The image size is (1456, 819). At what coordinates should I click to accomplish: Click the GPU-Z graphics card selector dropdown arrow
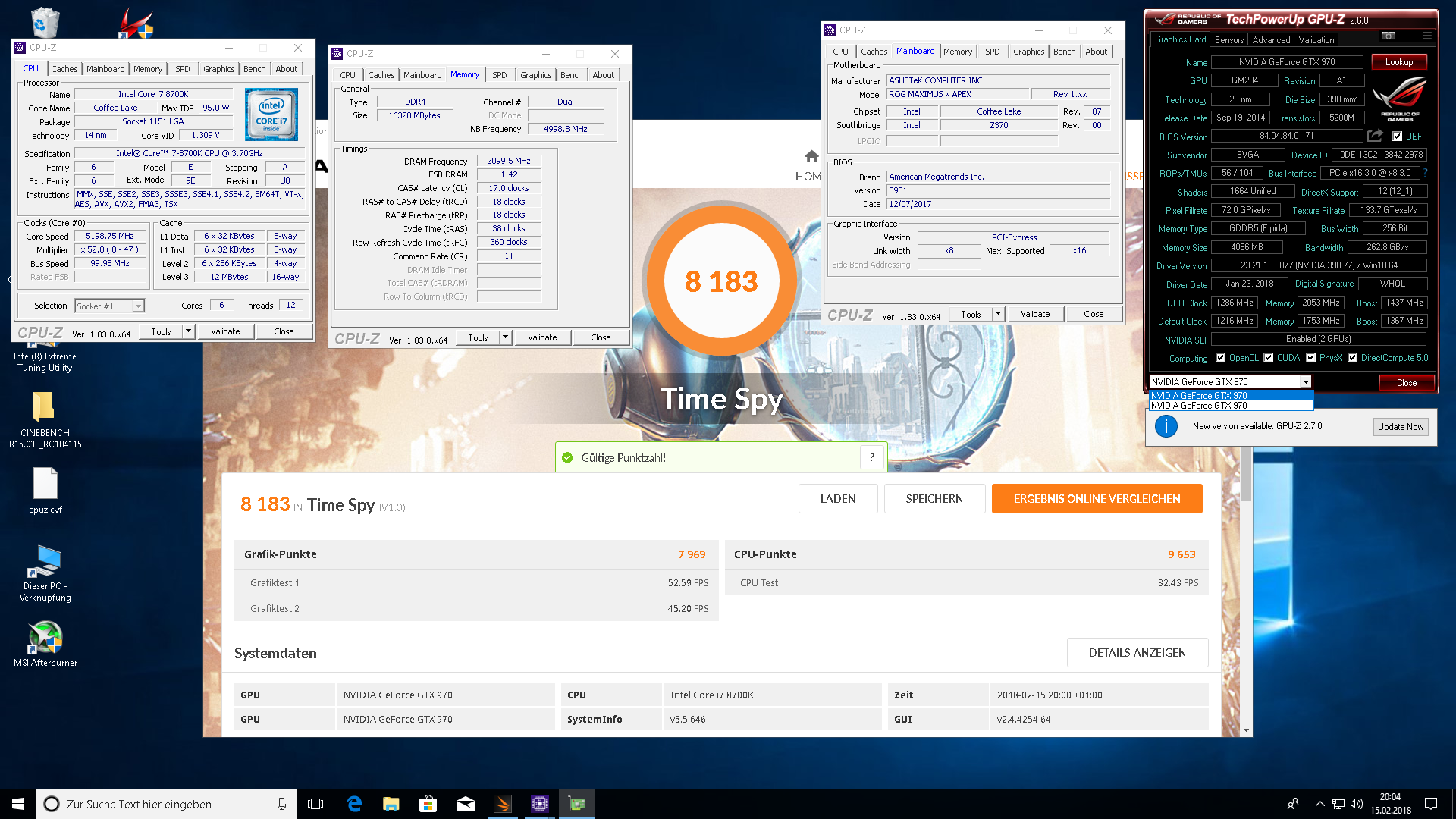click(1305, 382)
